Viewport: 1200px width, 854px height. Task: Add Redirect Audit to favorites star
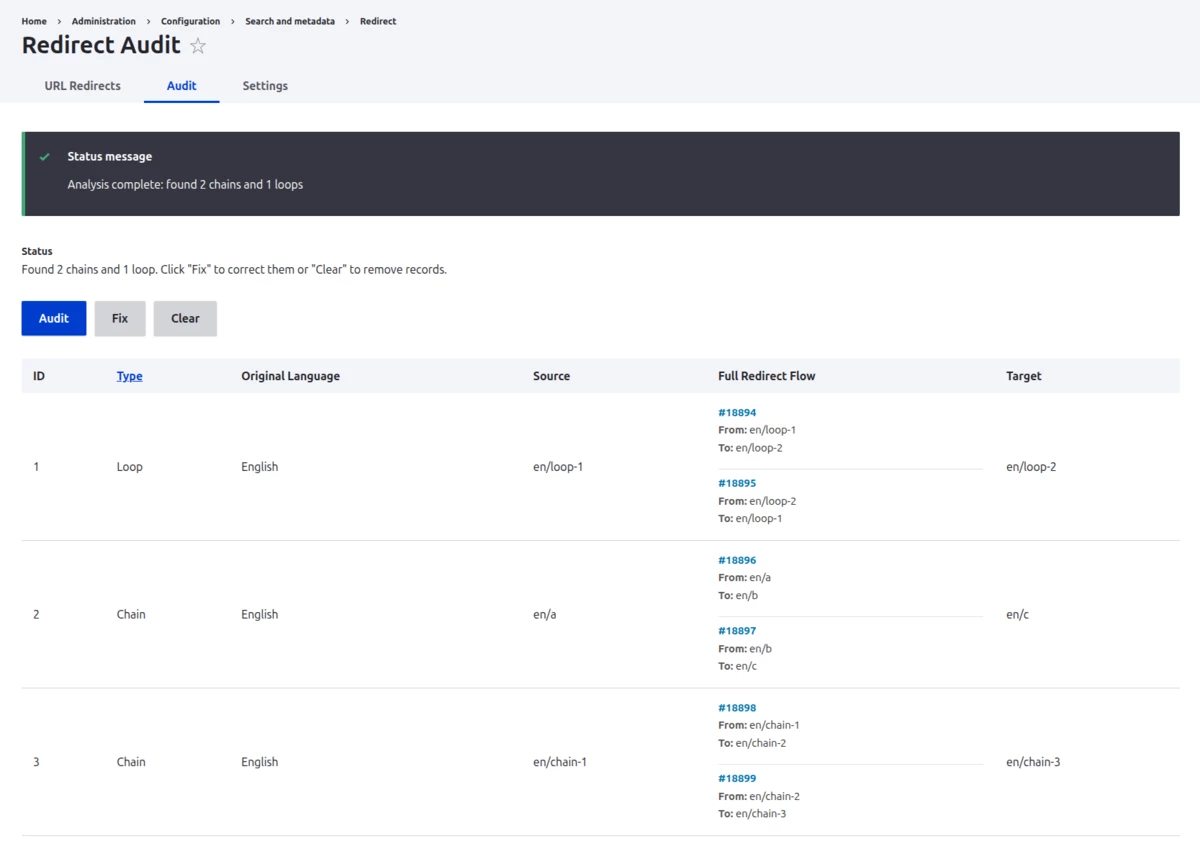coord(198,46)
